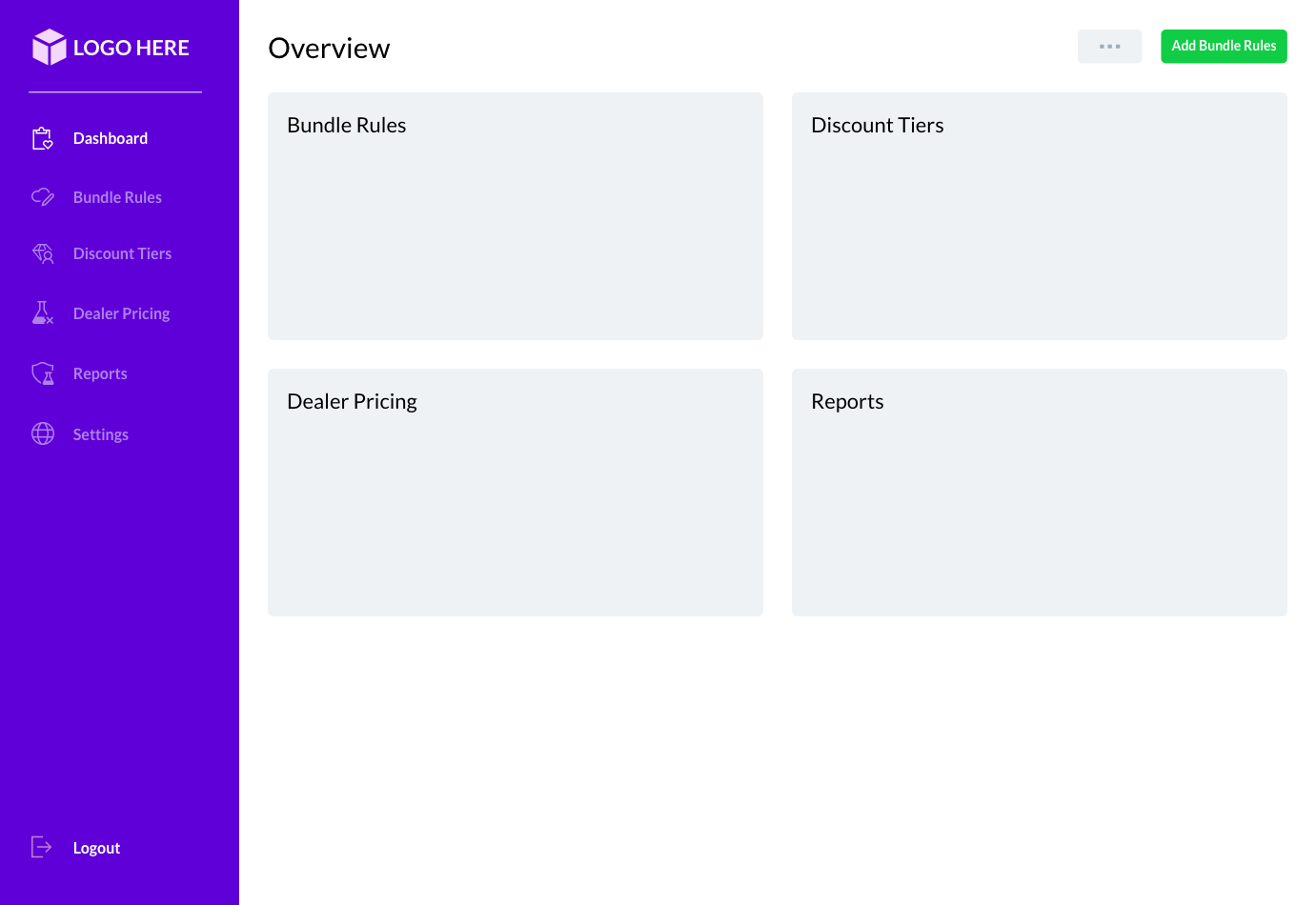This screenshot has width=1316, height=905.
Task: Open the Bundle Rules overview card
Action: 515,216
